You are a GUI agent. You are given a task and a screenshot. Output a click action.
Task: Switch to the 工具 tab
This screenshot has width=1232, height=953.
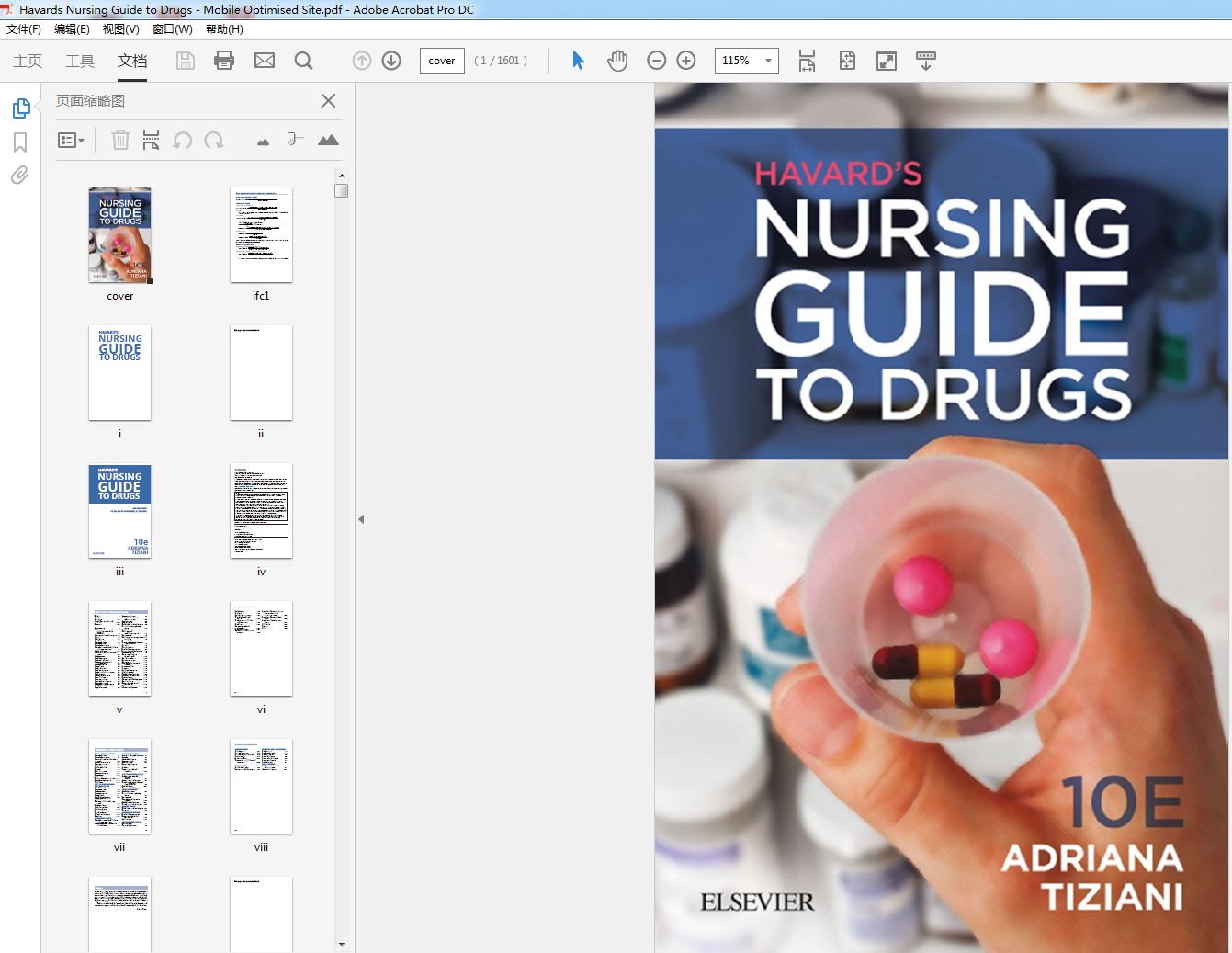tap(80, 61)
